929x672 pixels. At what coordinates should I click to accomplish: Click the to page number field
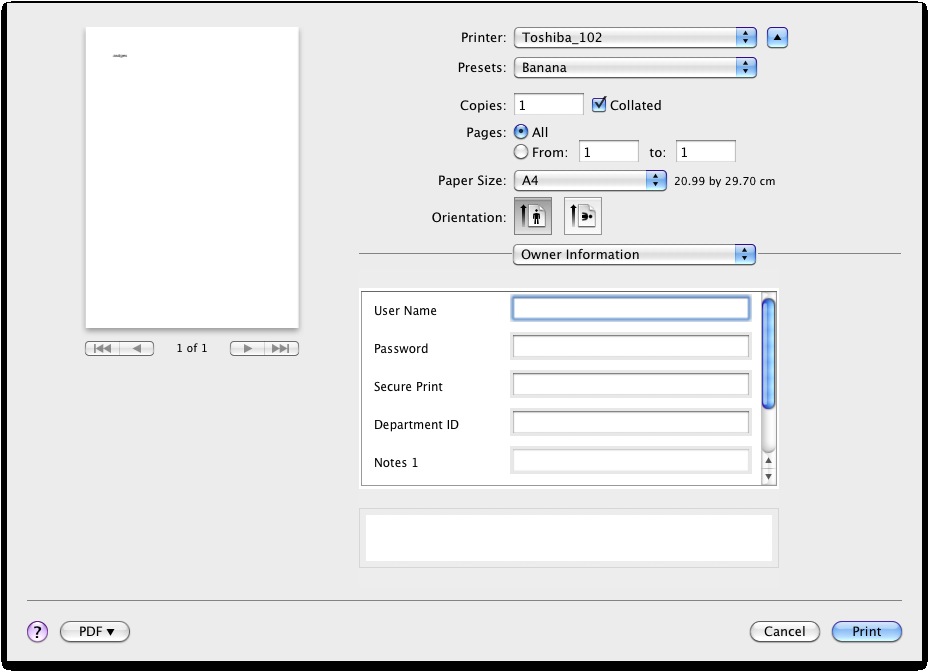706,152
